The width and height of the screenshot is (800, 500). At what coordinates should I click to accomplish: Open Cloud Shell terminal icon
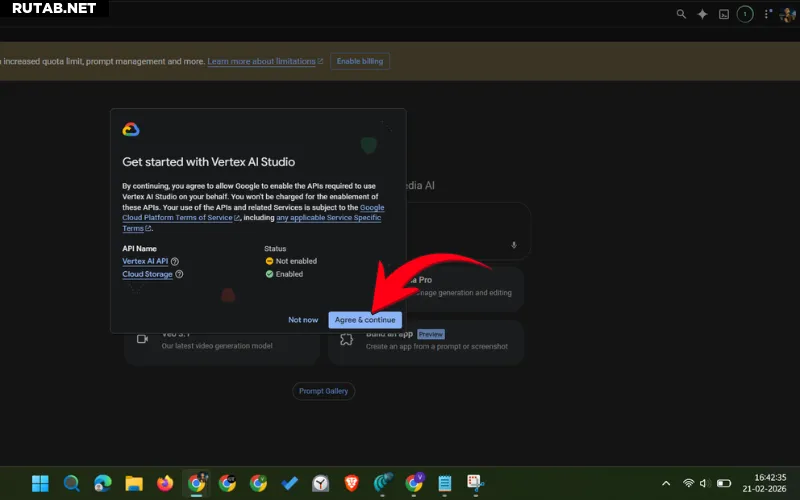pyautogui.click(x=723, y=14)
